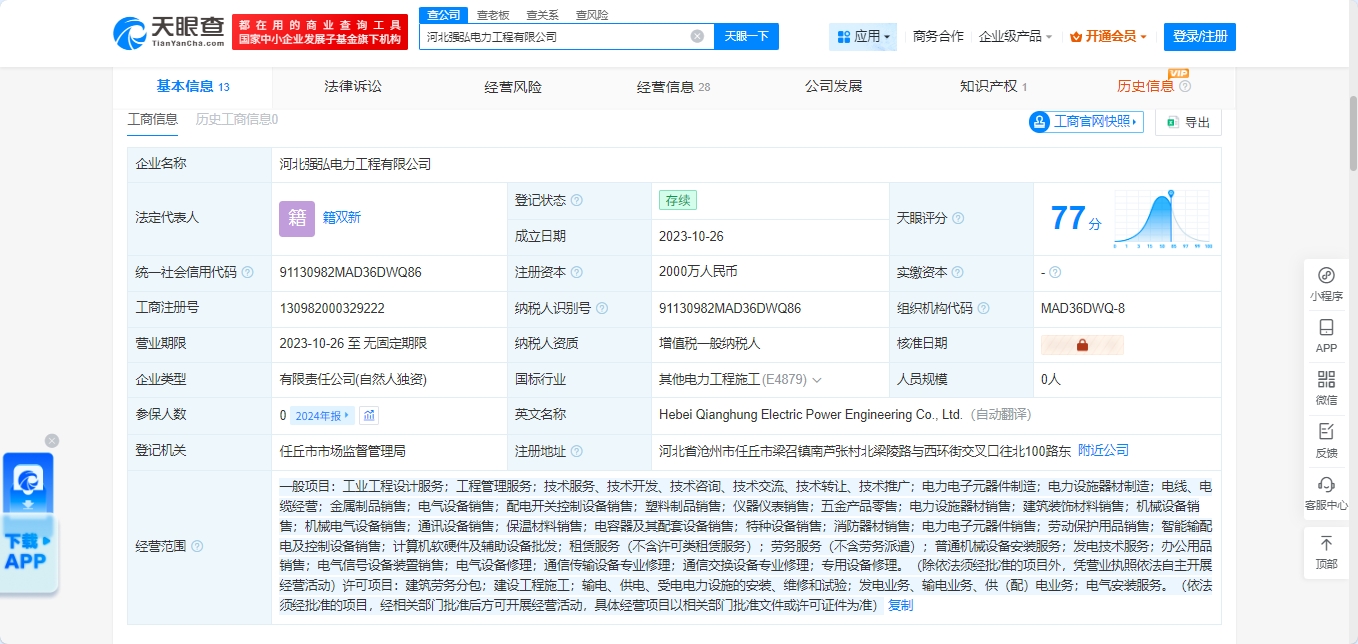This screenshot has height=644, width=1358.
Task: Open the 企业级产品 dropdown
Action: pyautogui.click(x=1015, y=36)
